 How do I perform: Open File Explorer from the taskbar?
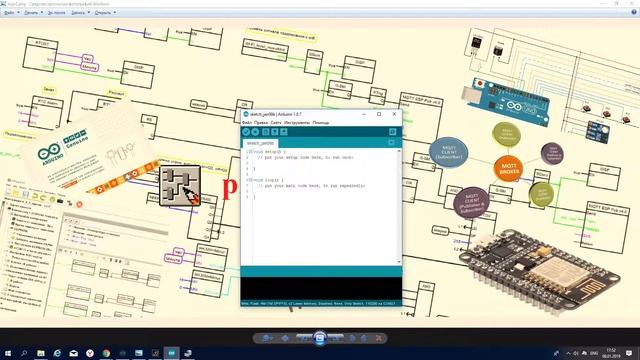[41, 353]
